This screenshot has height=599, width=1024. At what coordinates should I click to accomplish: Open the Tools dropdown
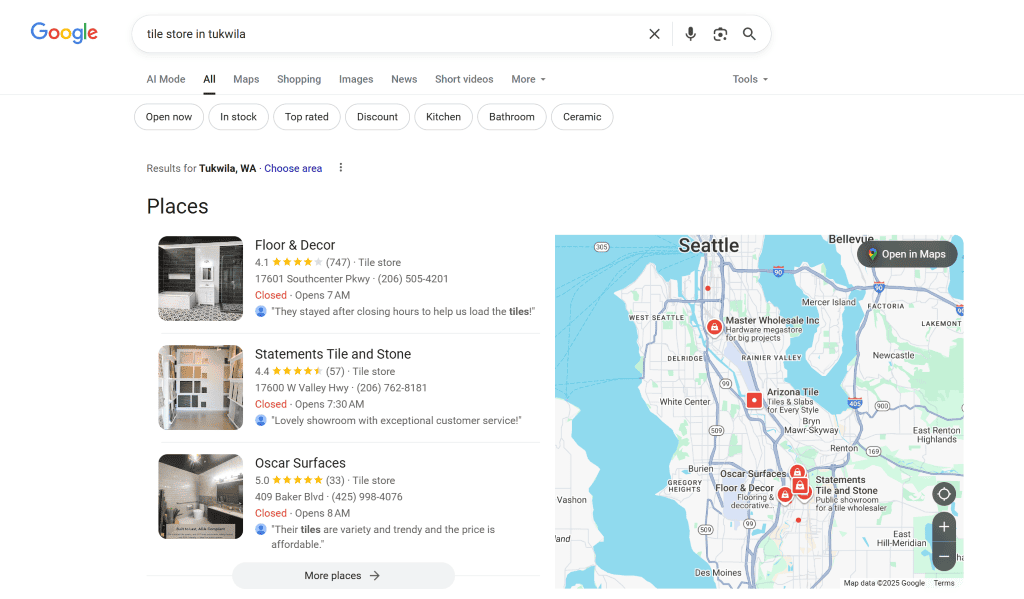[x=750, y=79]
